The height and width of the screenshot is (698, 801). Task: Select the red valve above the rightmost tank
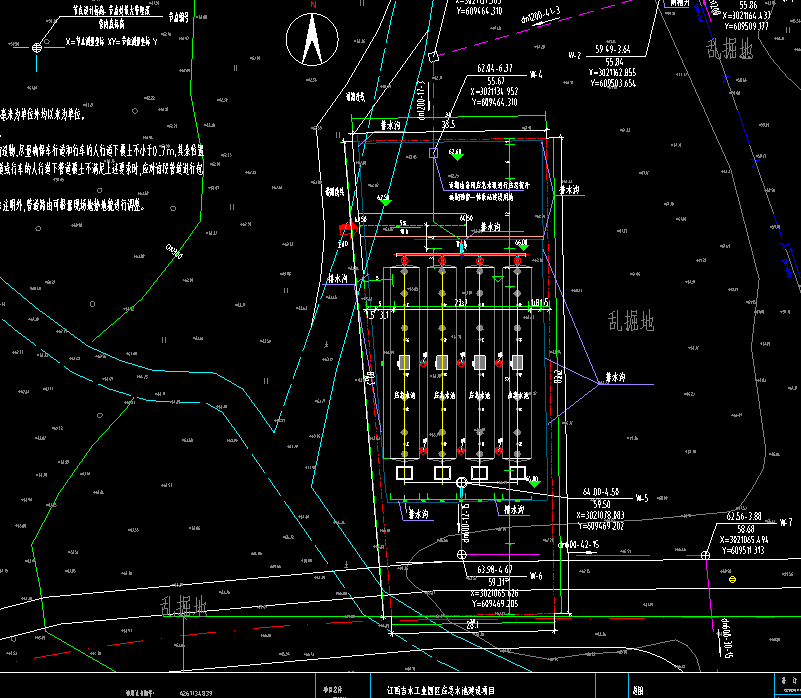click(x=517, y=261)
